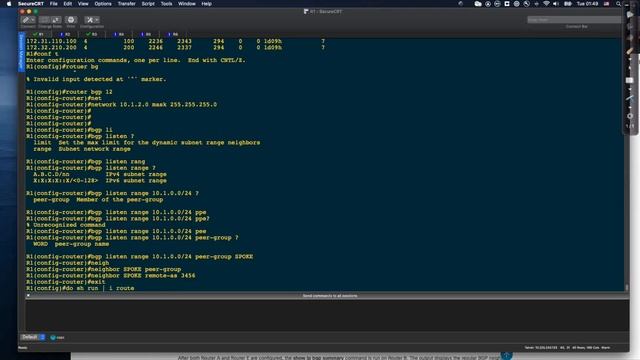Click the line 'router bgp 12'
Viewport: 640px width, 360px height.
pyautogui.click(x=69, y=92)
